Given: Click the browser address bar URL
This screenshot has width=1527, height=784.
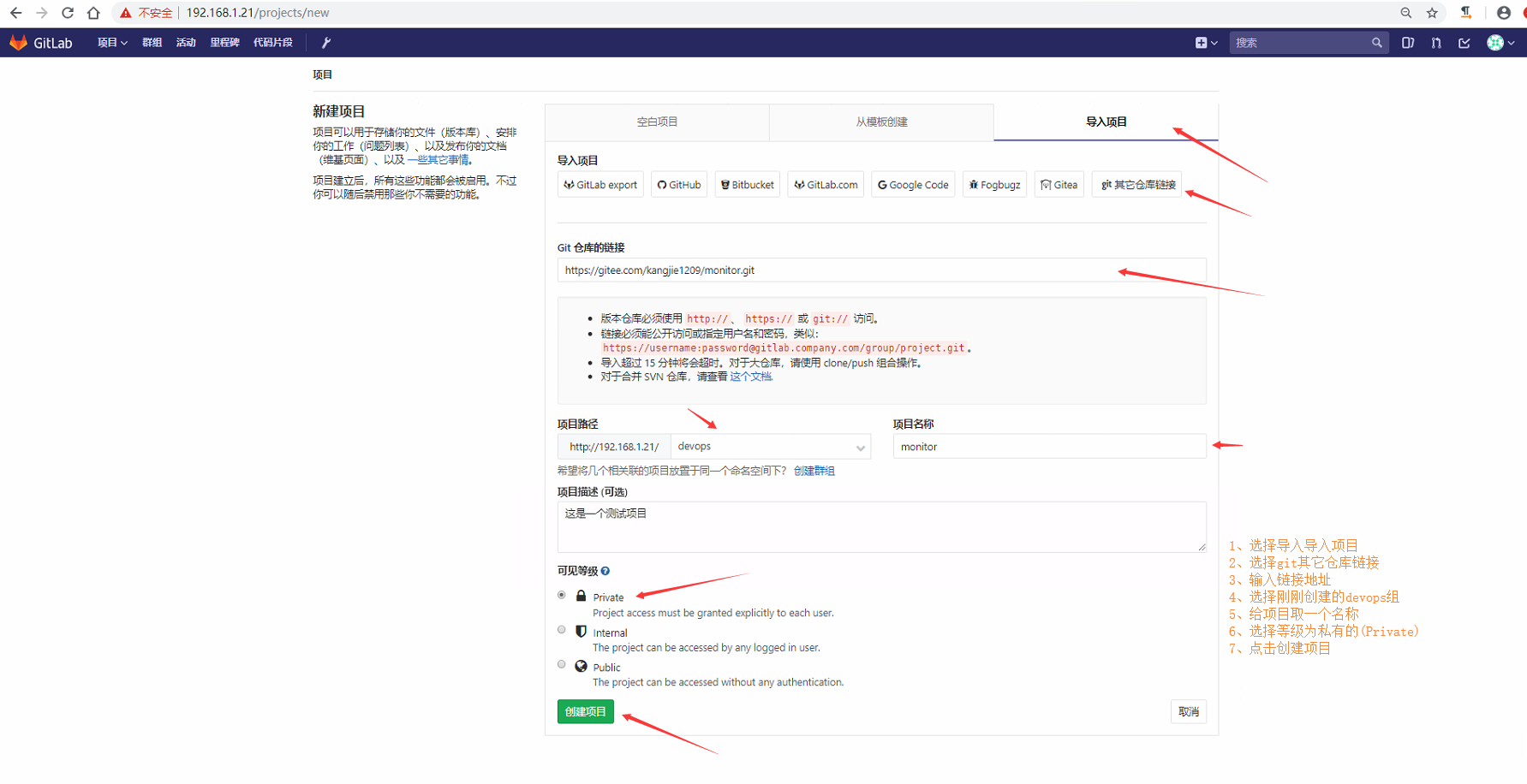Looking at the screenshot, I should click(x=258, y=13).
